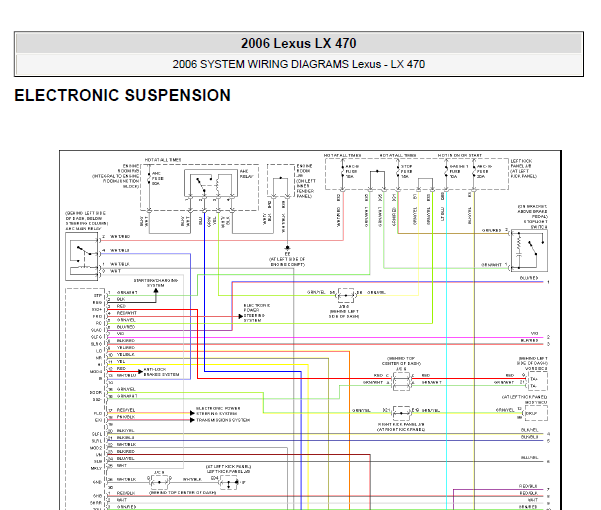
Task: Click the 'LEFT KICK PANEL J/B' label
Action: pos(521,164)
